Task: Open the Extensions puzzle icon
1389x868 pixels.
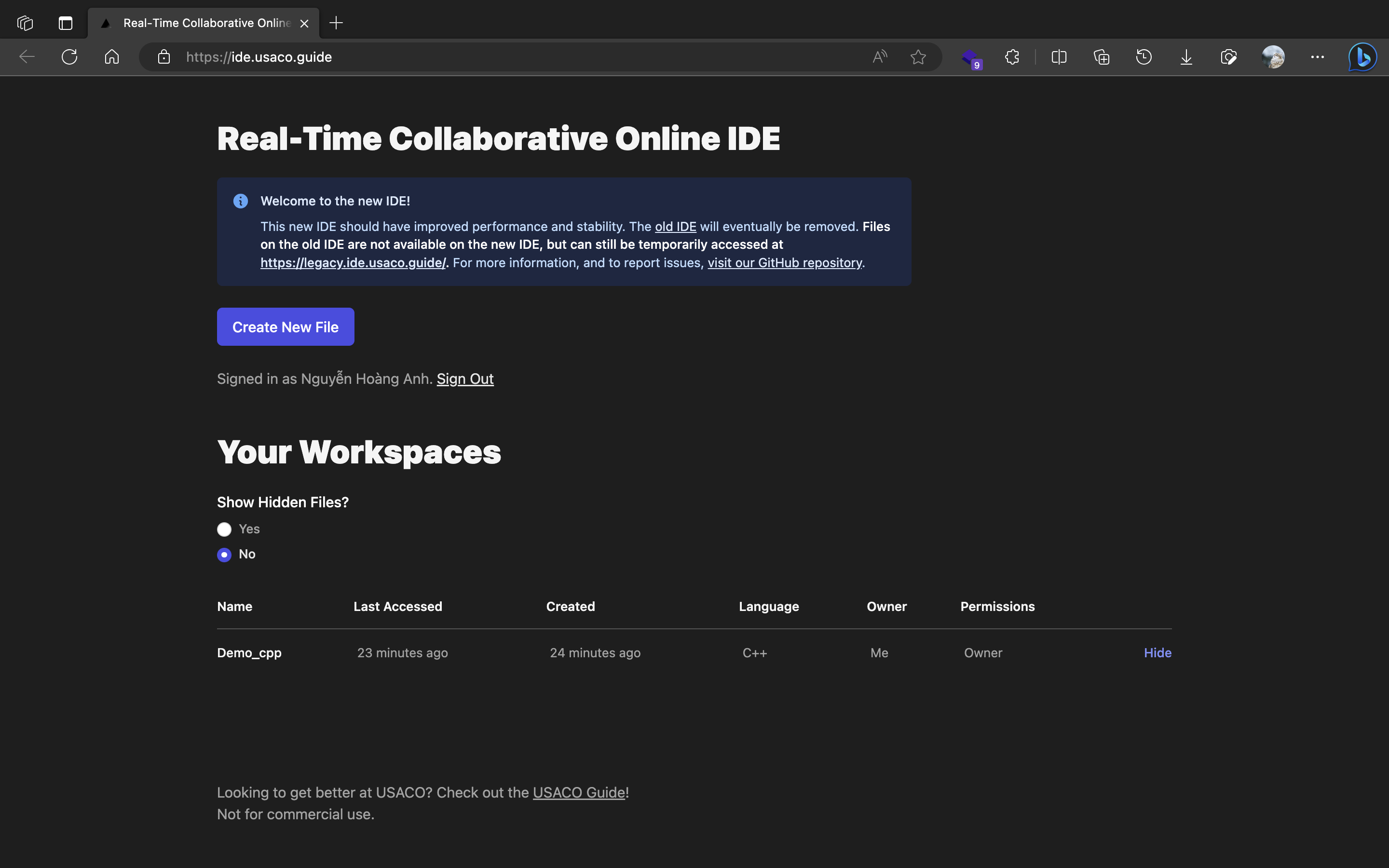Action: (1012, 57)
